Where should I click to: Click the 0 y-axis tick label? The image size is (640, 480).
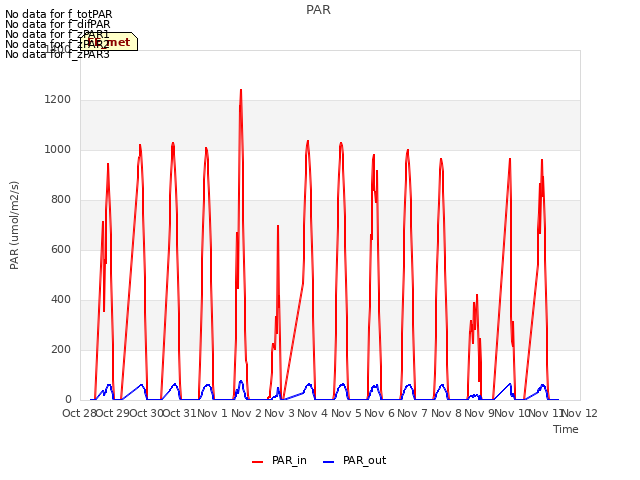click(68, 400)
